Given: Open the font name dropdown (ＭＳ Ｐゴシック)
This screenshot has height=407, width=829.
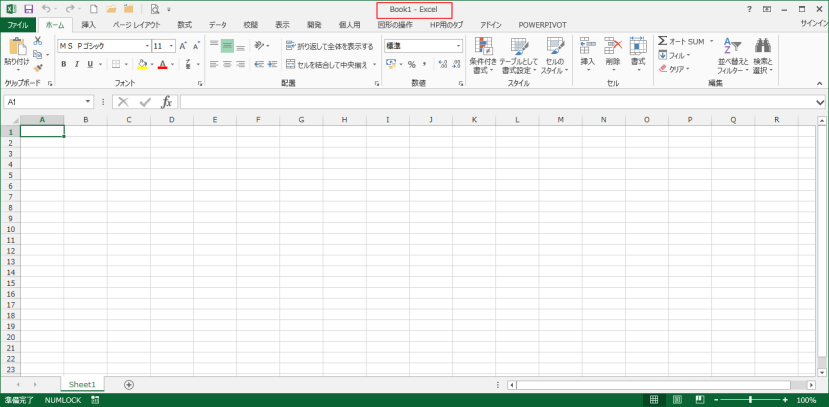Looking at the screenshot, I should point(148,47).
